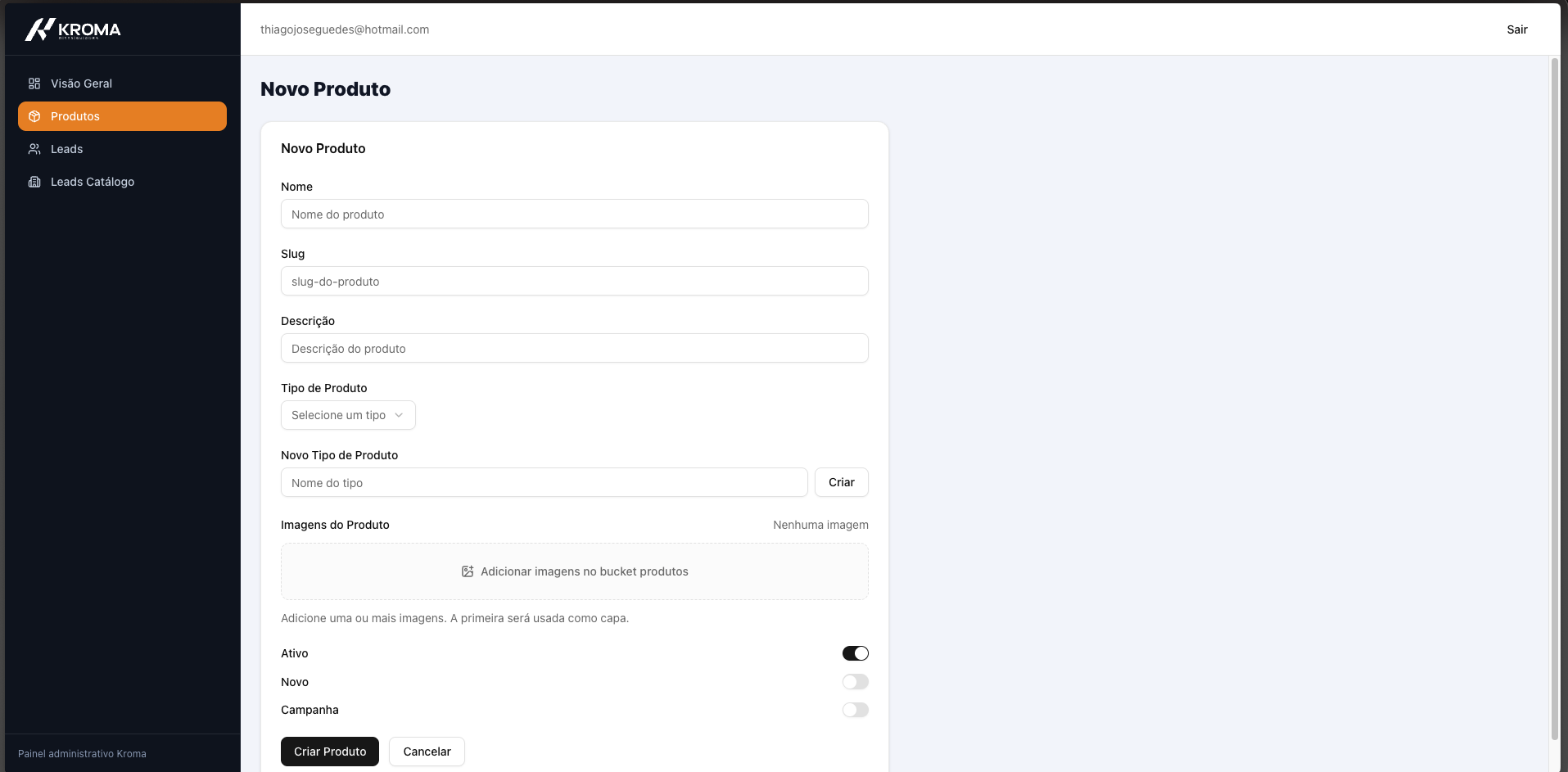Image resolution: width=1568 pixels, height=772 pixels.
Task: Click the Imagens do Produto label
Action: click(335, 525)
